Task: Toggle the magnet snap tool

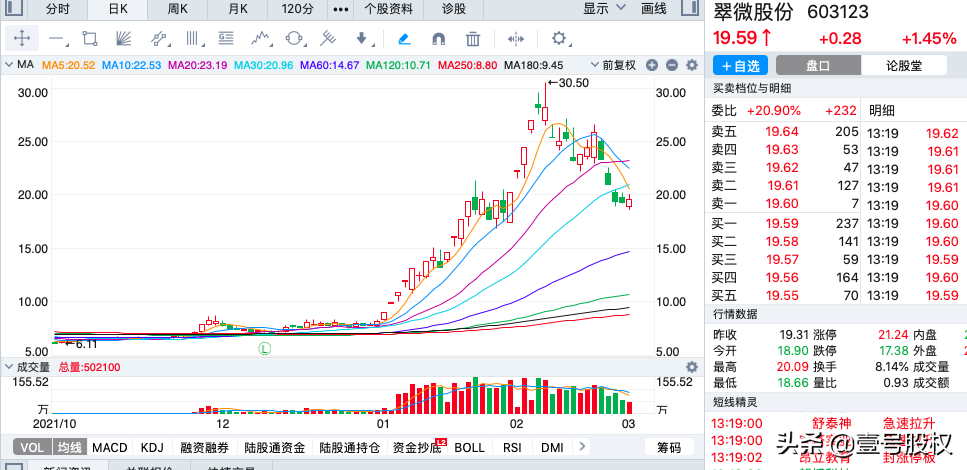Action: [x=438, y=39]
